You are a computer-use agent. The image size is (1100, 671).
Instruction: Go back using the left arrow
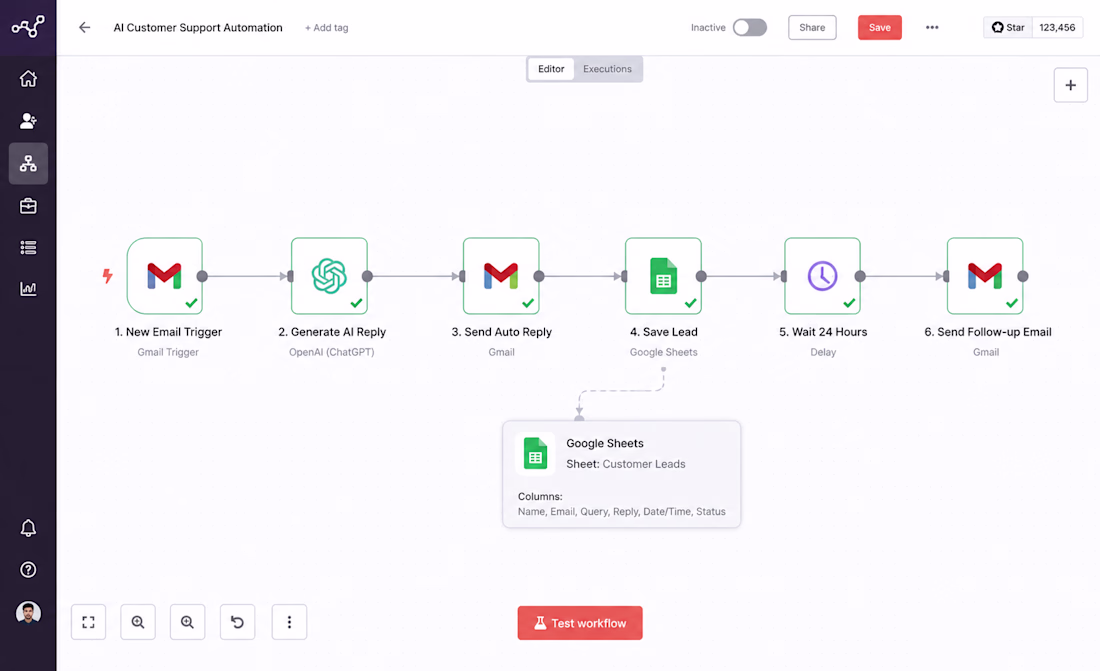click(x=84, y=27)
